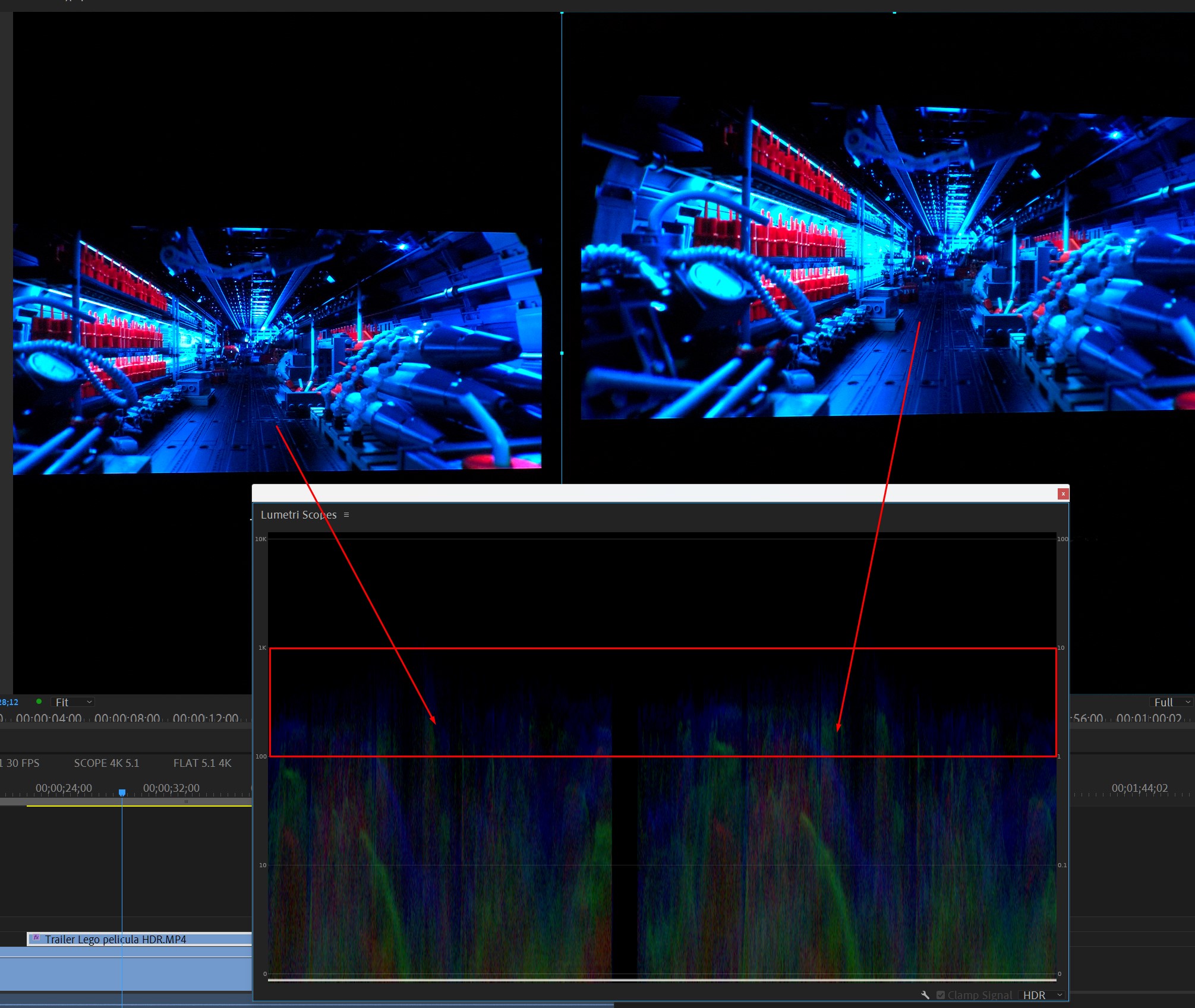This screenshot has width=1195, height=1008.
Task: Click the green dot status indicator
Action: 39,702
